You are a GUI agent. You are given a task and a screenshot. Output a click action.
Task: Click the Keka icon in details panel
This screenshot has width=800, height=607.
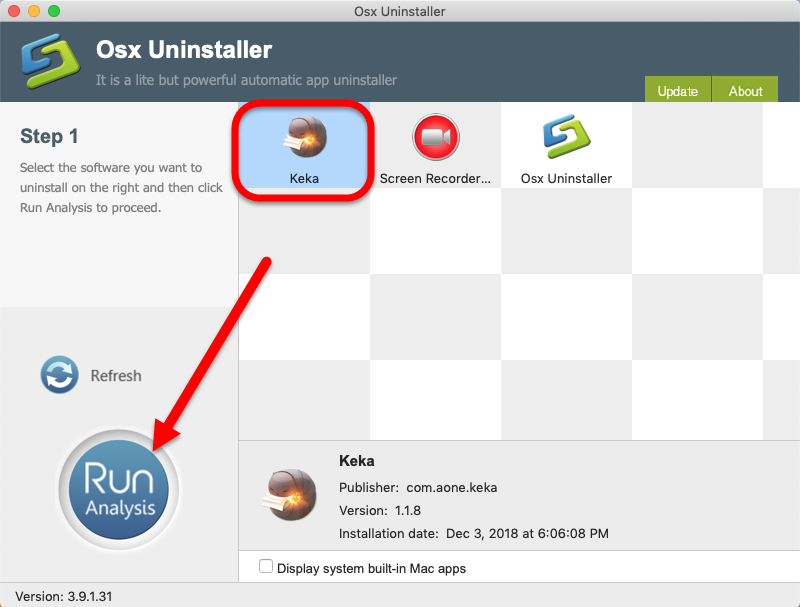pos(289,495)
